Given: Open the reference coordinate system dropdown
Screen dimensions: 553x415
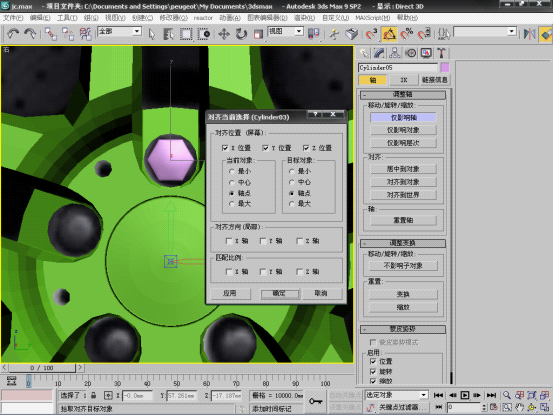Looking at the screenshot, I should pyautogui.click(x=286, y=31).
